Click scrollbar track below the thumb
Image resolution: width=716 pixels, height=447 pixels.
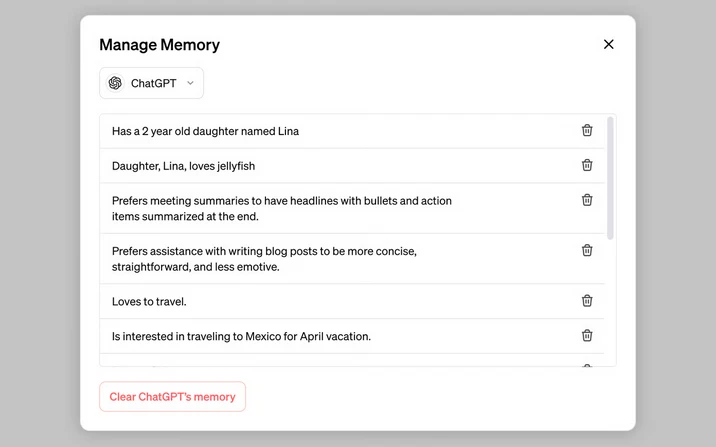click(x=610, y=300)
